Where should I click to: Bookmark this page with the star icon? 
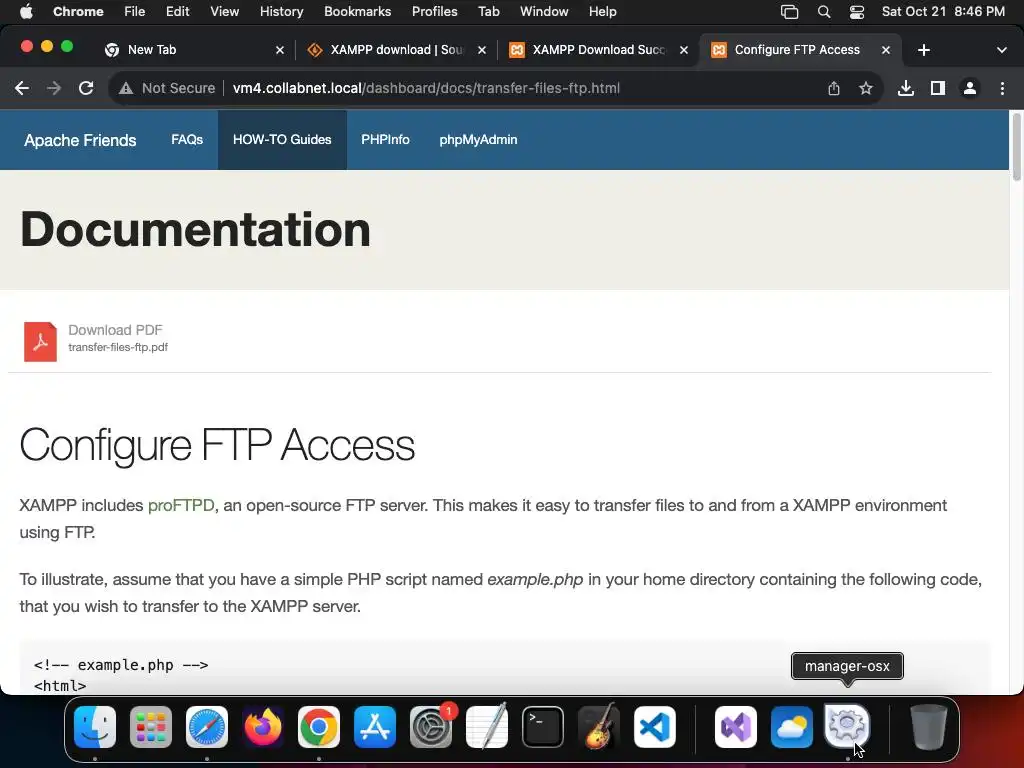pyautogui.click(x=866, y=88)
